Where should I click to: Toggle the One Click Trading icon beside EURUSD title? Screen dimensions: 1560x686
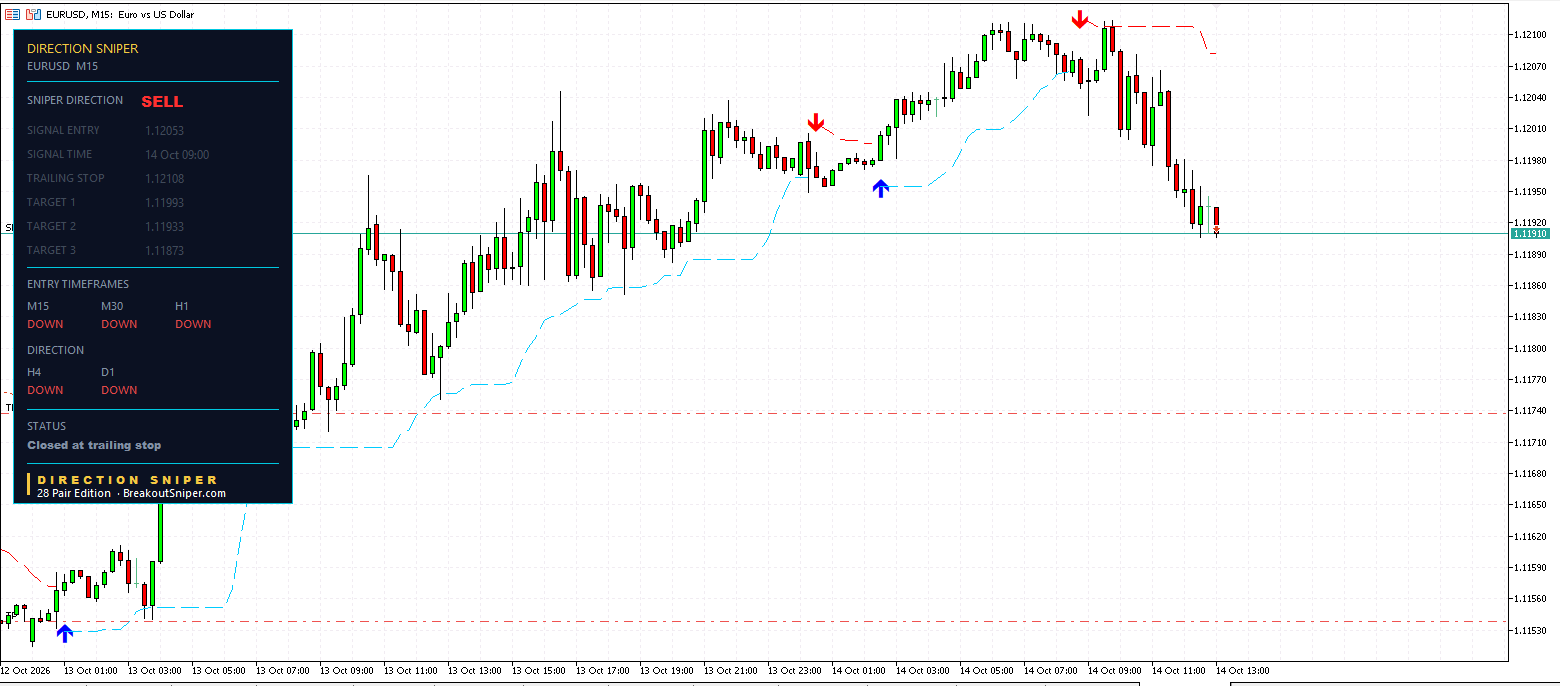point(33,14)
